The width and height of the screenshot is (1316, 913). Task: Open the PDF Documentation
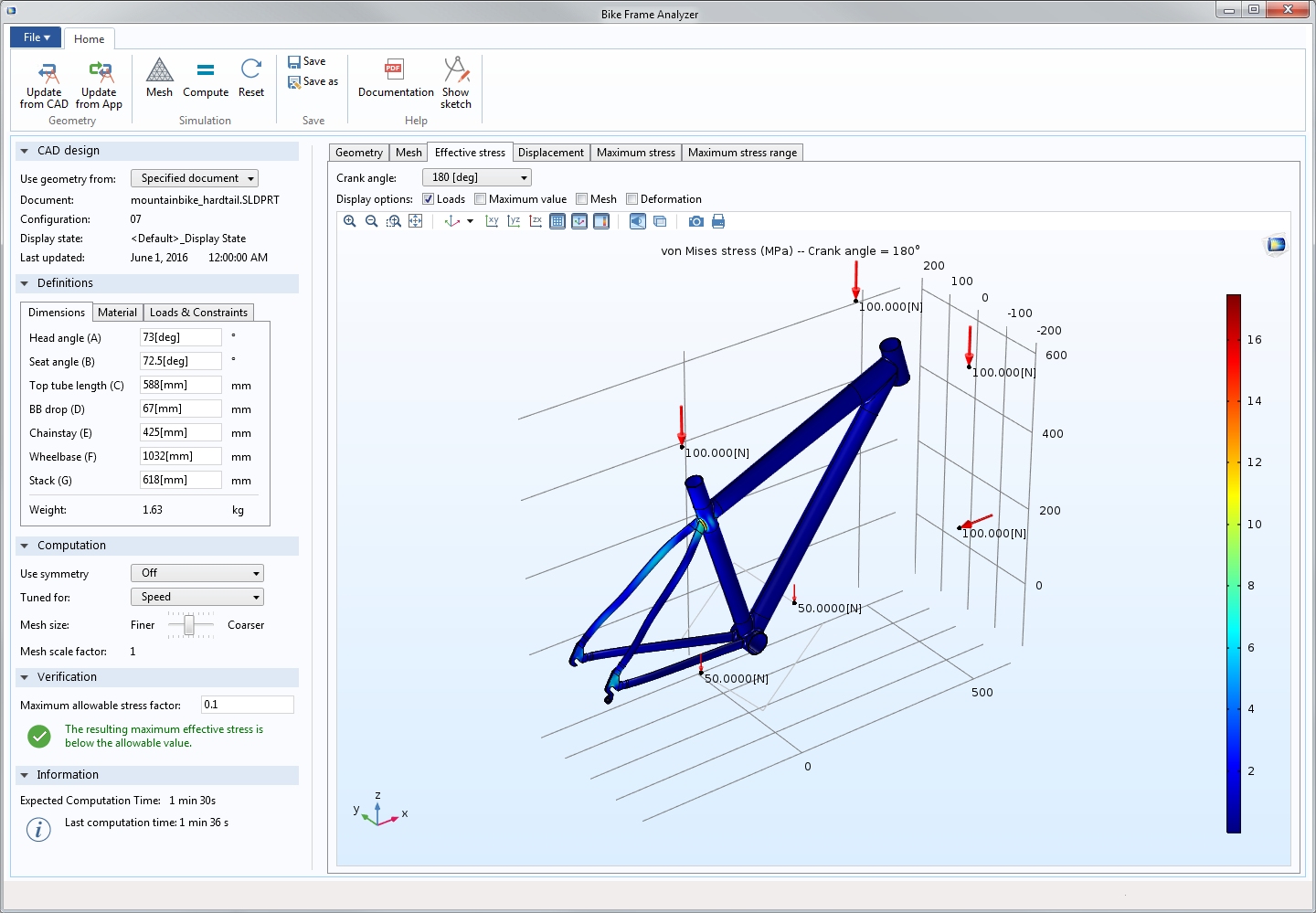pos(395,78)
